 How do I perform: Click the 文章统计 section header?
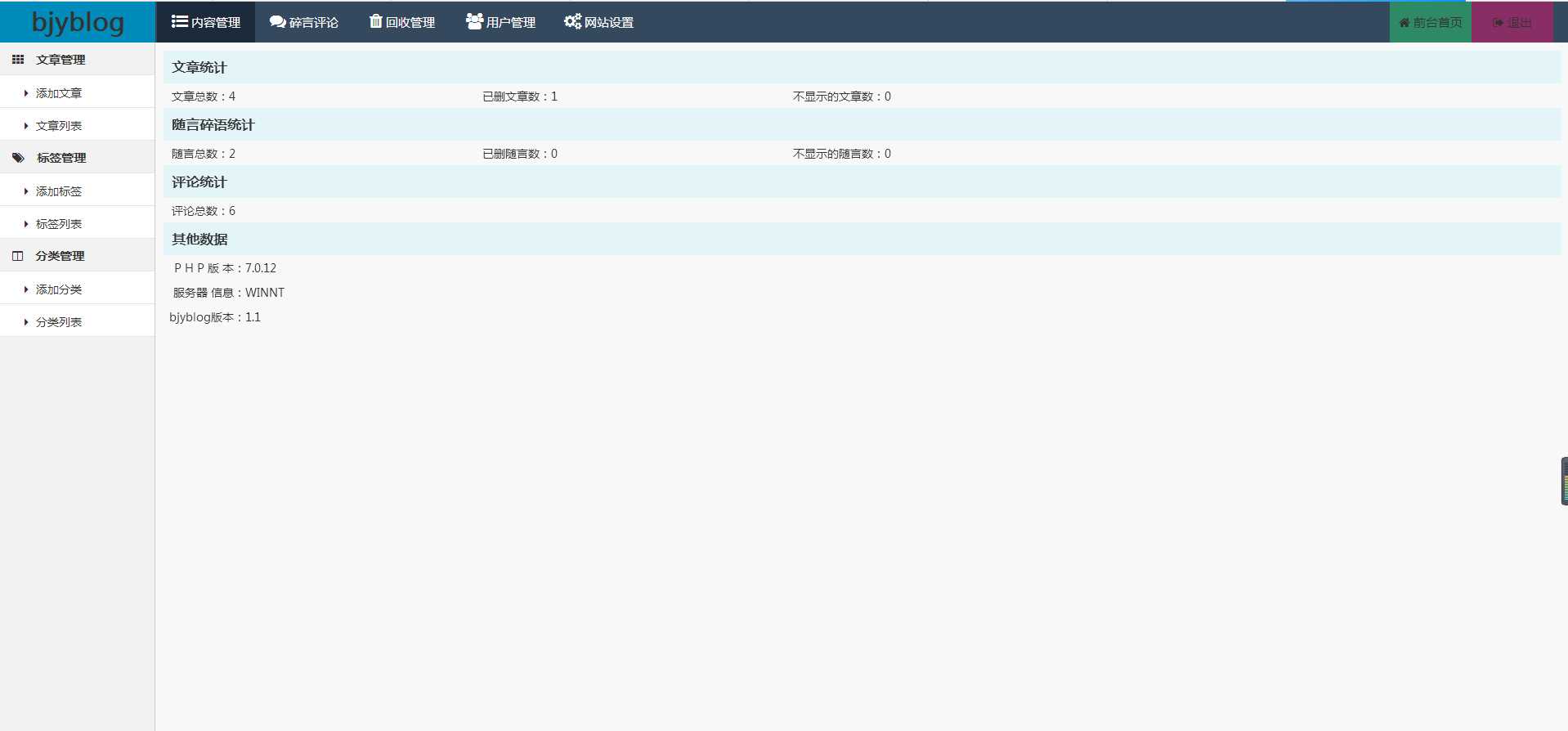(862, 67)
